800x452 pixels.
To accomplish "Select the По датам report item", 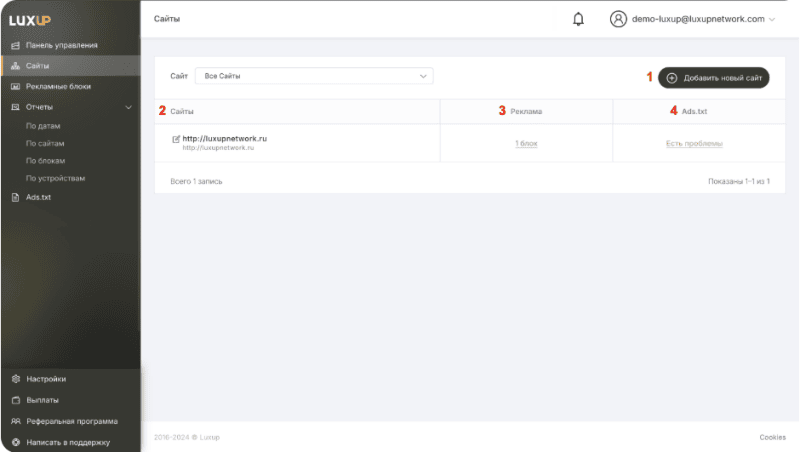I will tap(45, 126).
